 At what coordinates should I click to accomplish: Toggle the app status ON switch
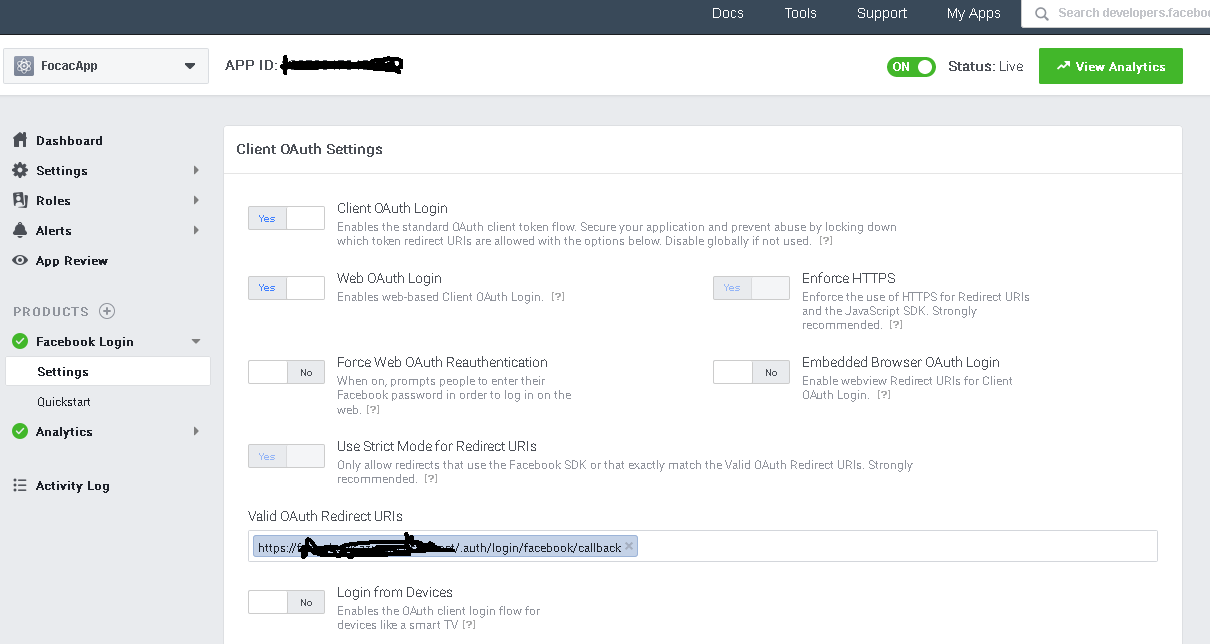911,67
